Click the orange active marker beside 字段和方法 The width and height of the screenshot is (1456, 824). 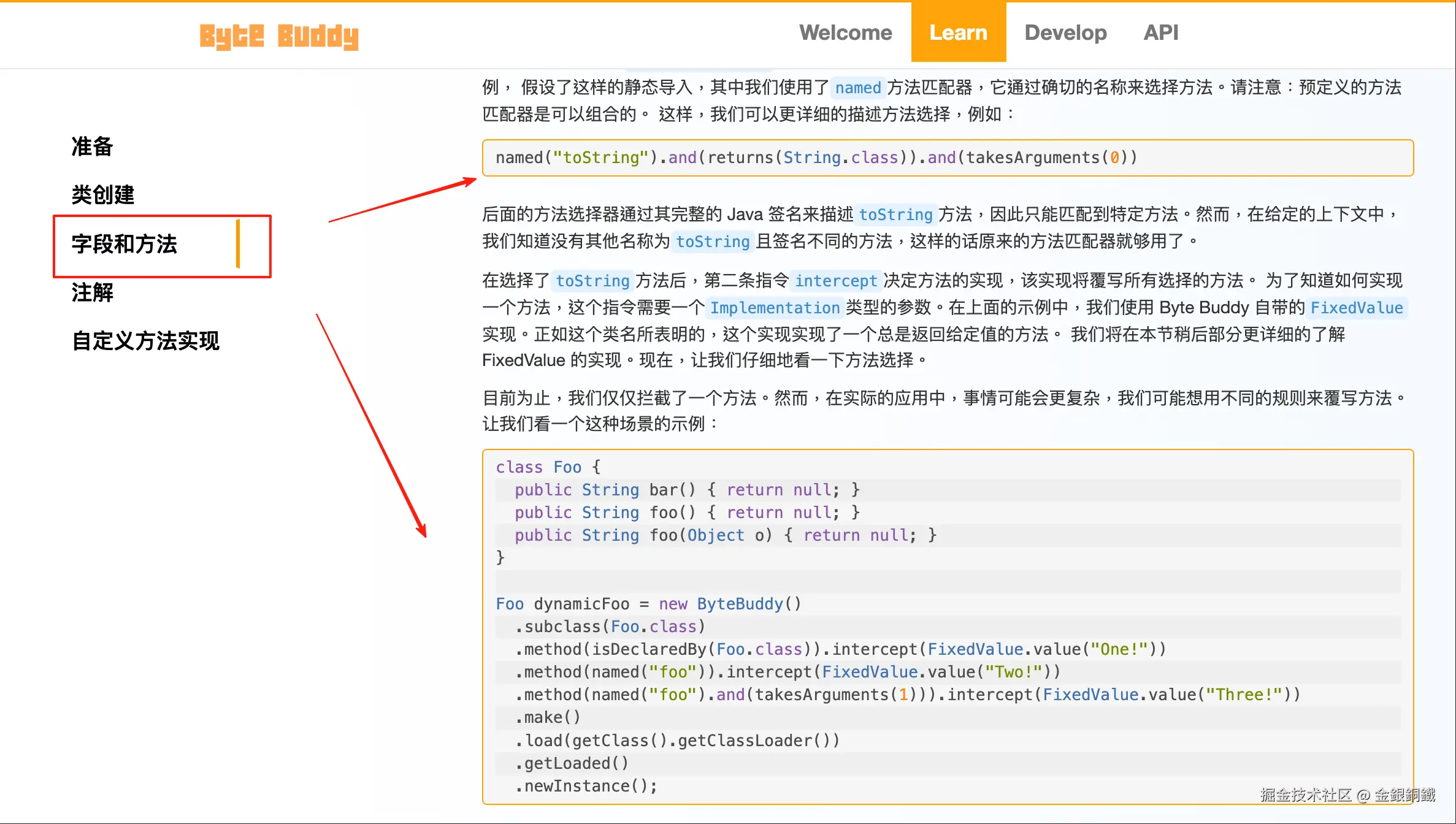238,244
